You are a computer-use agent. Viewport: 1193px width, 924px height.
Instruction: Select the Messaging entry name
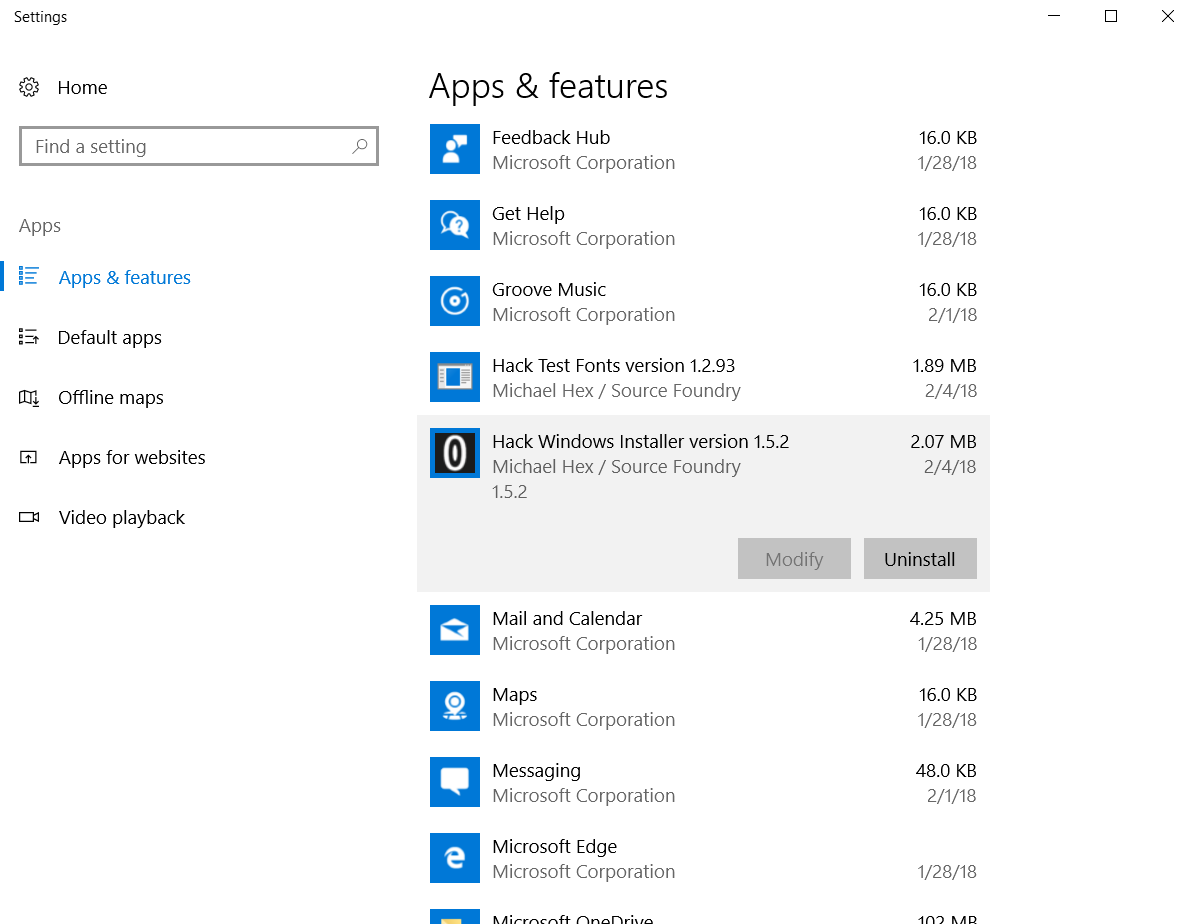[x=536, y=770]
